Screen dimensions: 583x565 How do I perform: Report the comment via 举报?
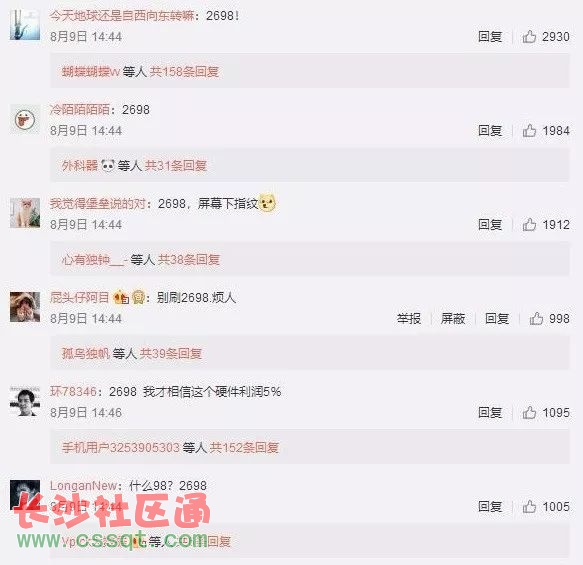pyautogui.click(x=409, y=319)
